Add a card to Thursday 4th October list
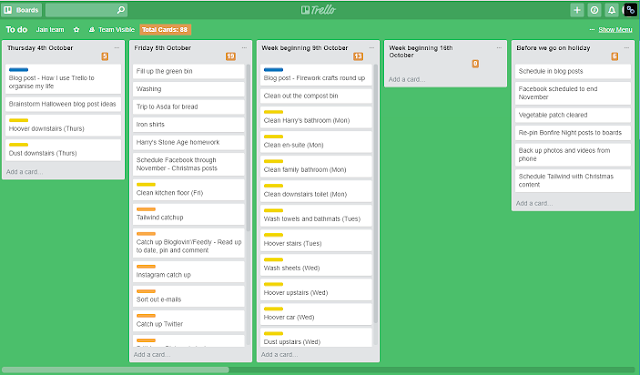The image size is (640, 375). (24, 172)
